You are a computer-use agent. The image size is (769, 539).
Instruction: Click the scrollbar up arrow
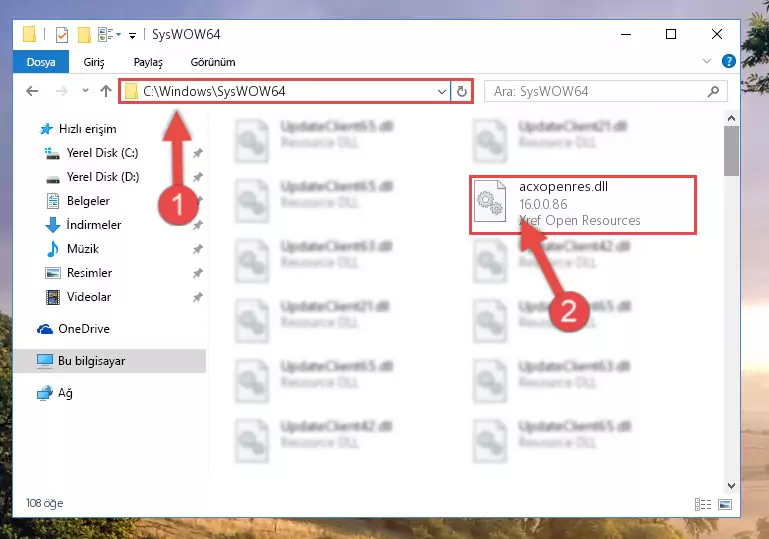pyautogui.click(x=731, y=118)
